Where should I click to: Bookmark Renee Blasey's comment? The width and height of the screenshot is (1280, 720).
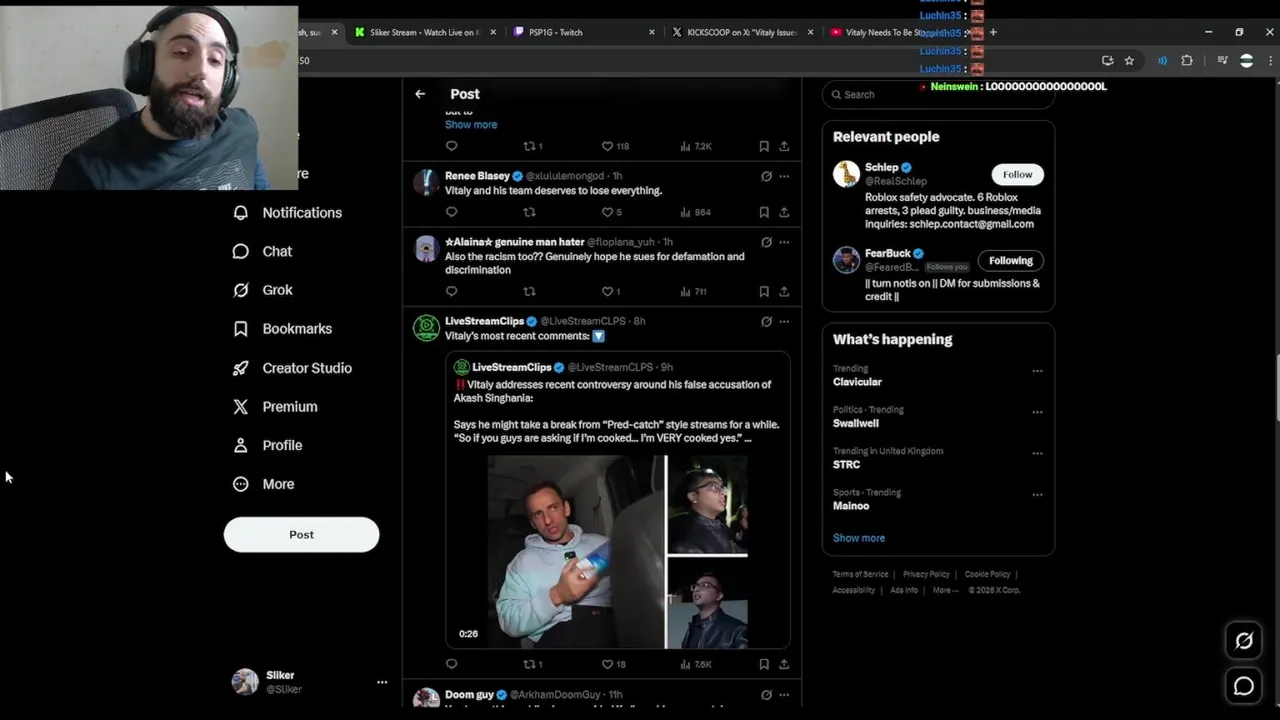764,212
